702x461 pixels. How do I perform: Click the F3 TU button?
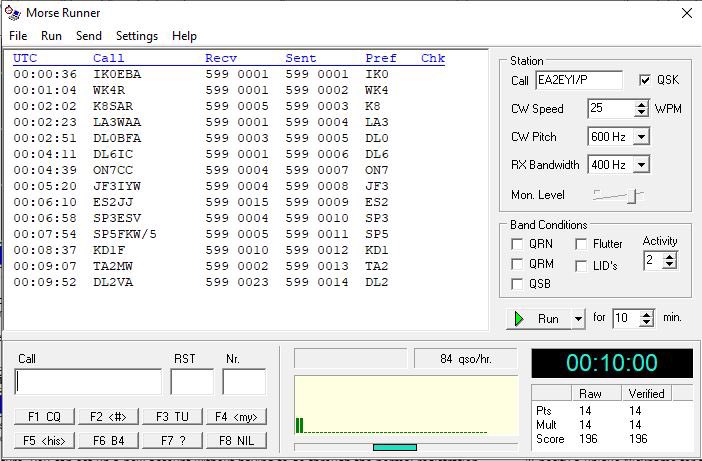point(172,417)
